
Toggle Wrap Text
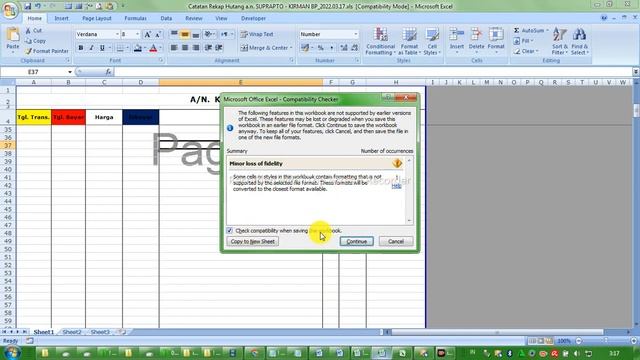(x=257, y=34)
